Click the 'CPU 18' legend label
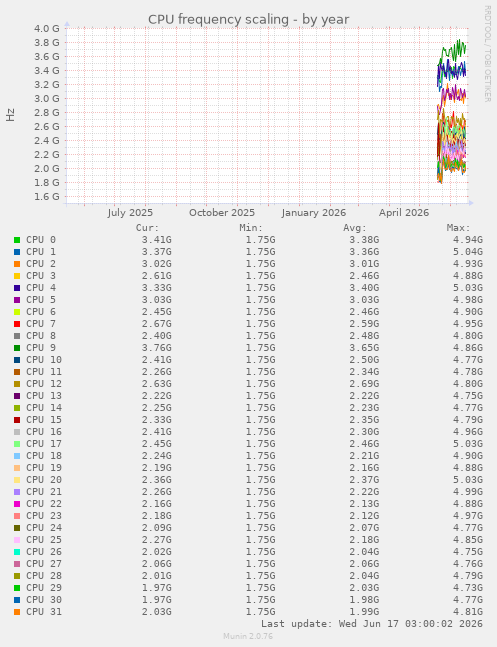Image resolution: width=497 pixels, height=647 pixels. point(44,456)
